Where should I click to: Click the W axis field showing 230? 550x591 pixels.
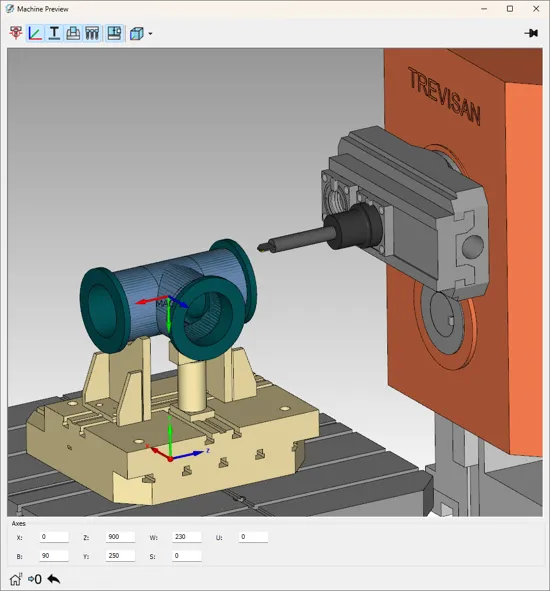pyautogui.click(x=187, y=537)
